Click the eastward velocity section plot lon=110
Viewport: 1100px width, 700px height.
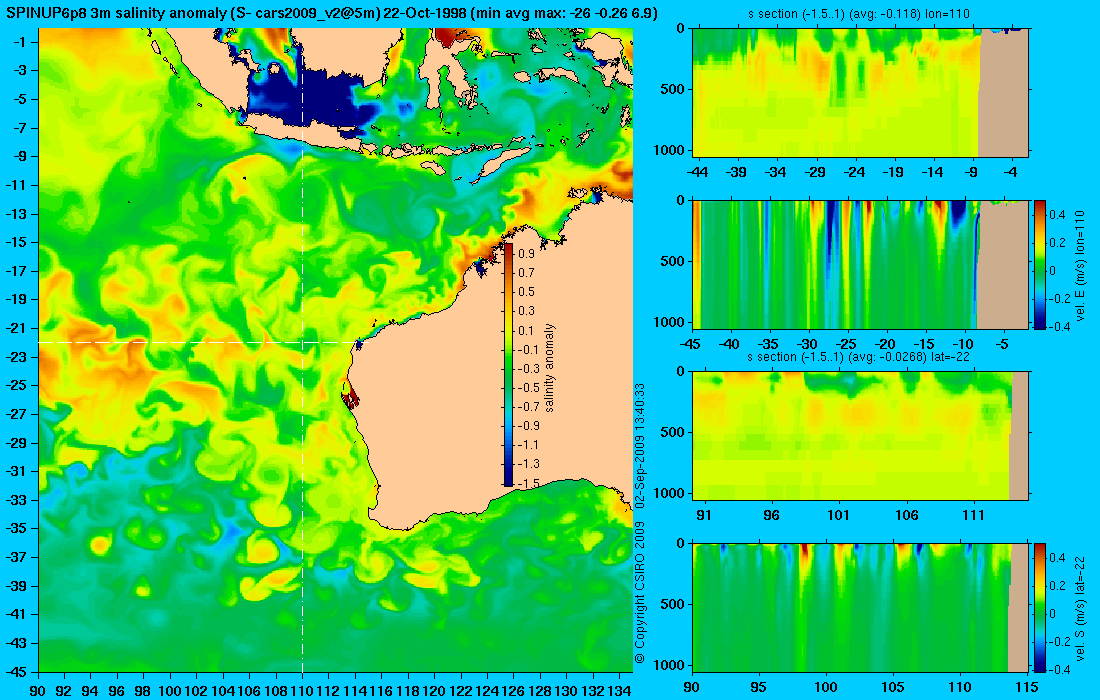(x=860, y=264)
